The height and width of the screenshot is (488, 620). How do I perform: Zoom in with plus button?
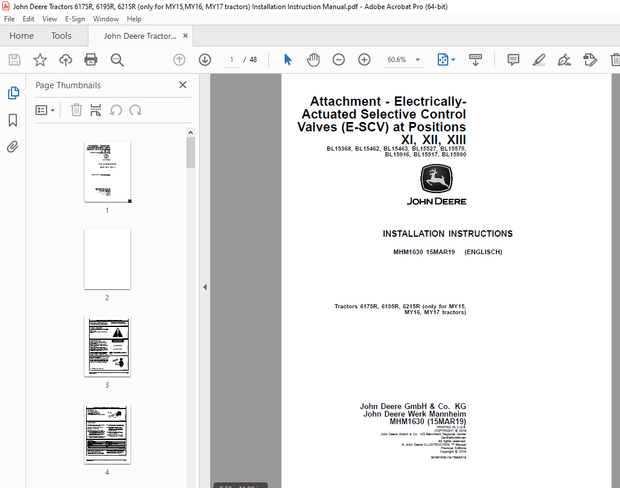pos(364,60)
